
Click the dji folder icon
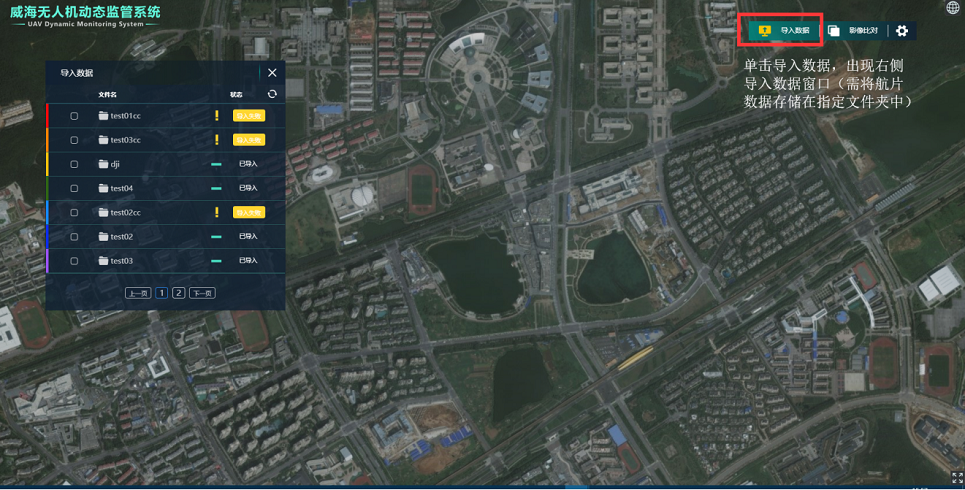click(x=103, y=164)
